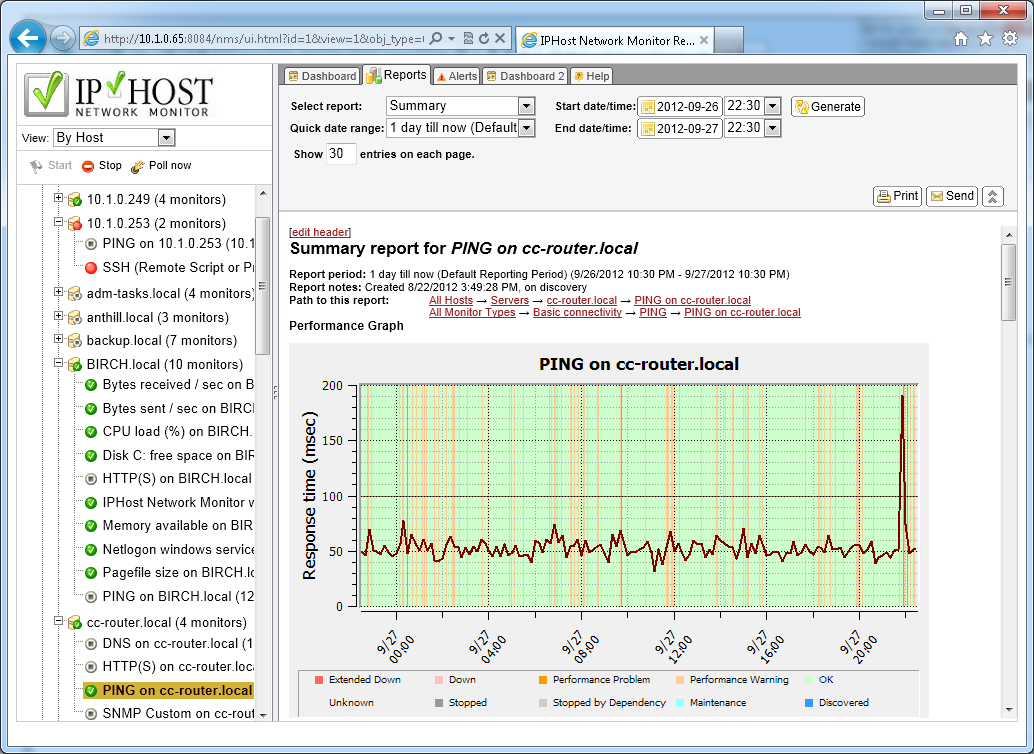This screenshot has height=754, width=1034.
Task: Open the Select report dropdown
Action: pos(526,106)
